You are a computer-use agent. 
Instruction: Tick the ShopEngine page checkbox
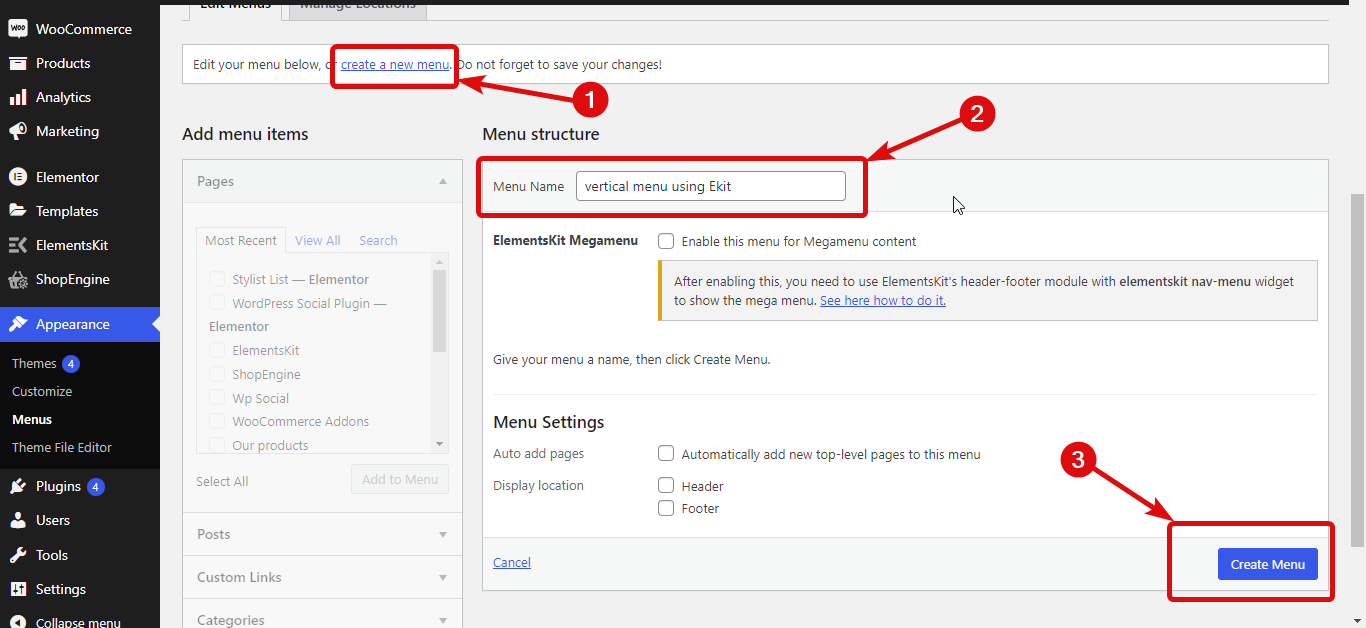point(217,374)
